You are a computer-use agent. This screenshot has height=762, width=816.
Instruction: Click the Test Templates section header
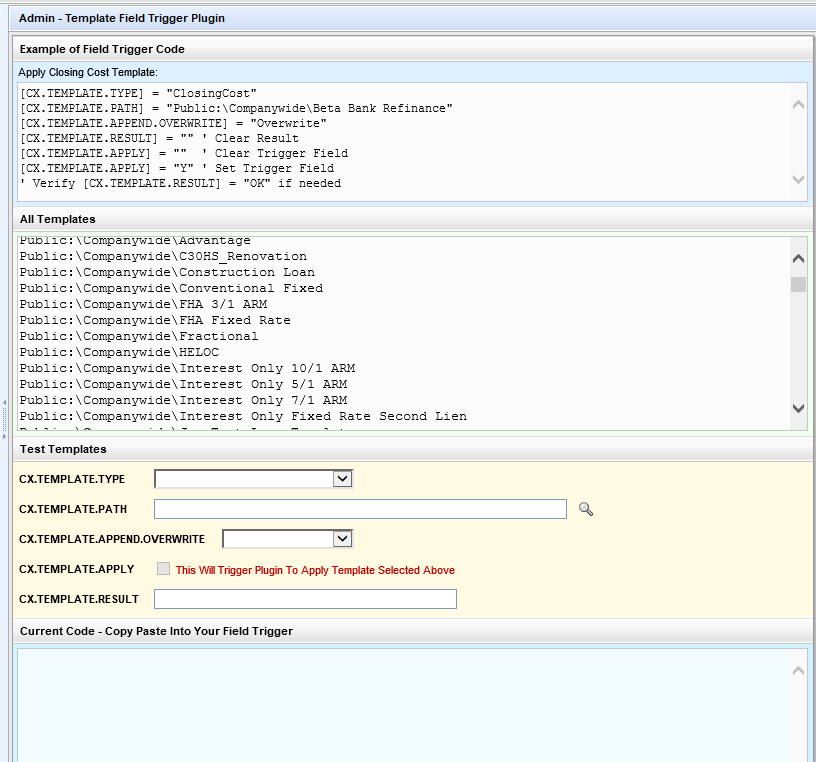63,449
